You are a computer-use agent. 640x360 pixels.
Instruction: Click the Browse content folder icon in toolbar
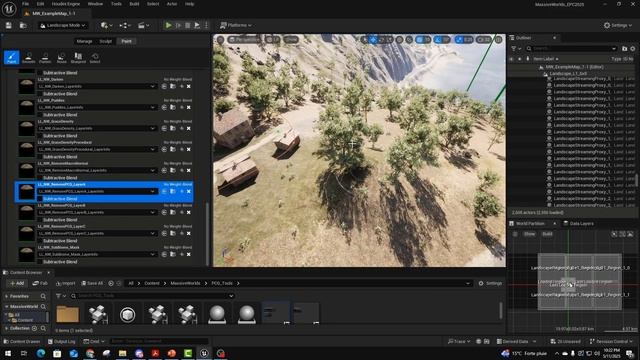[23, 25]
